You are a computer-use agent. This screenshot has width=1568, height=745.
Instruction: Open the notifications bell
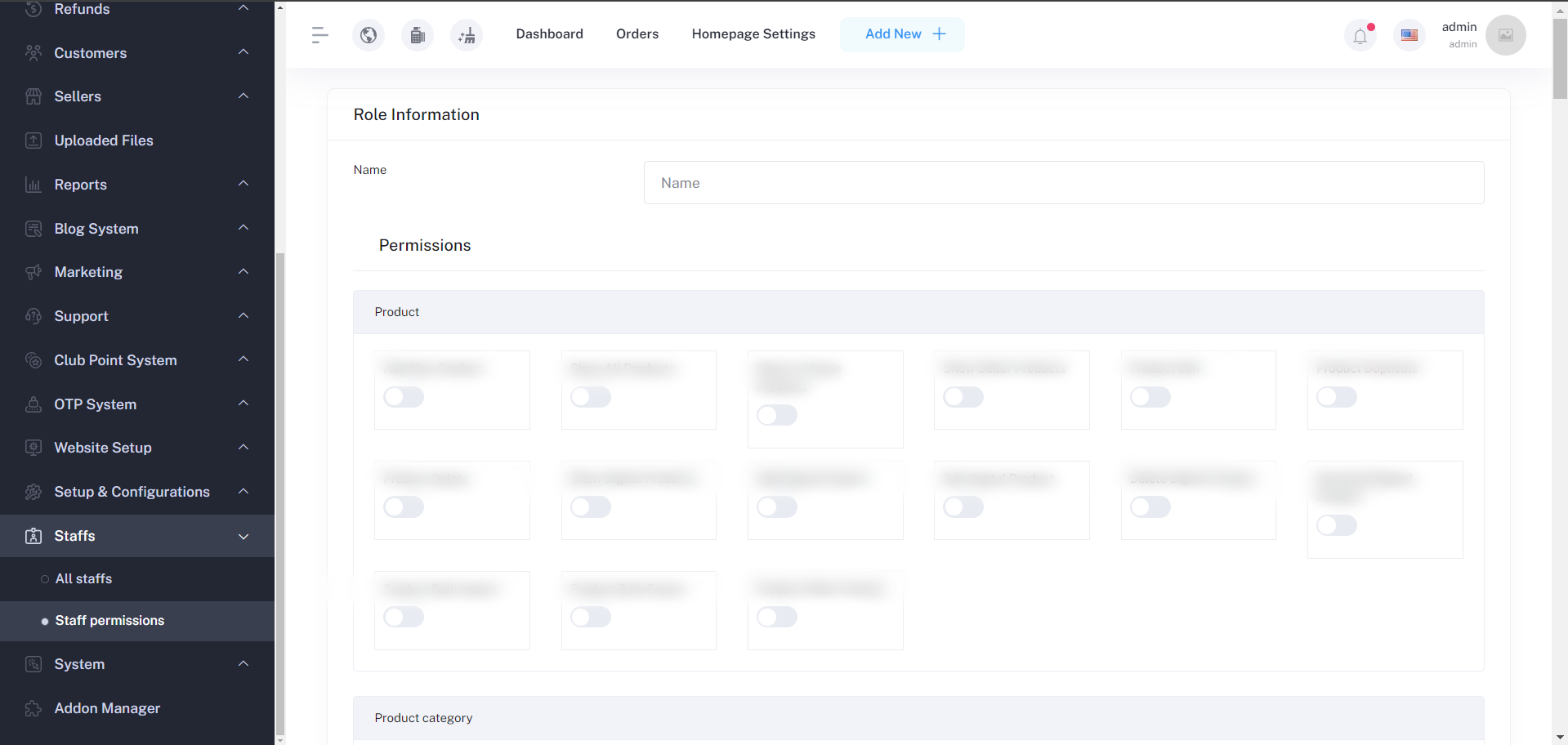coord(1360,35)
